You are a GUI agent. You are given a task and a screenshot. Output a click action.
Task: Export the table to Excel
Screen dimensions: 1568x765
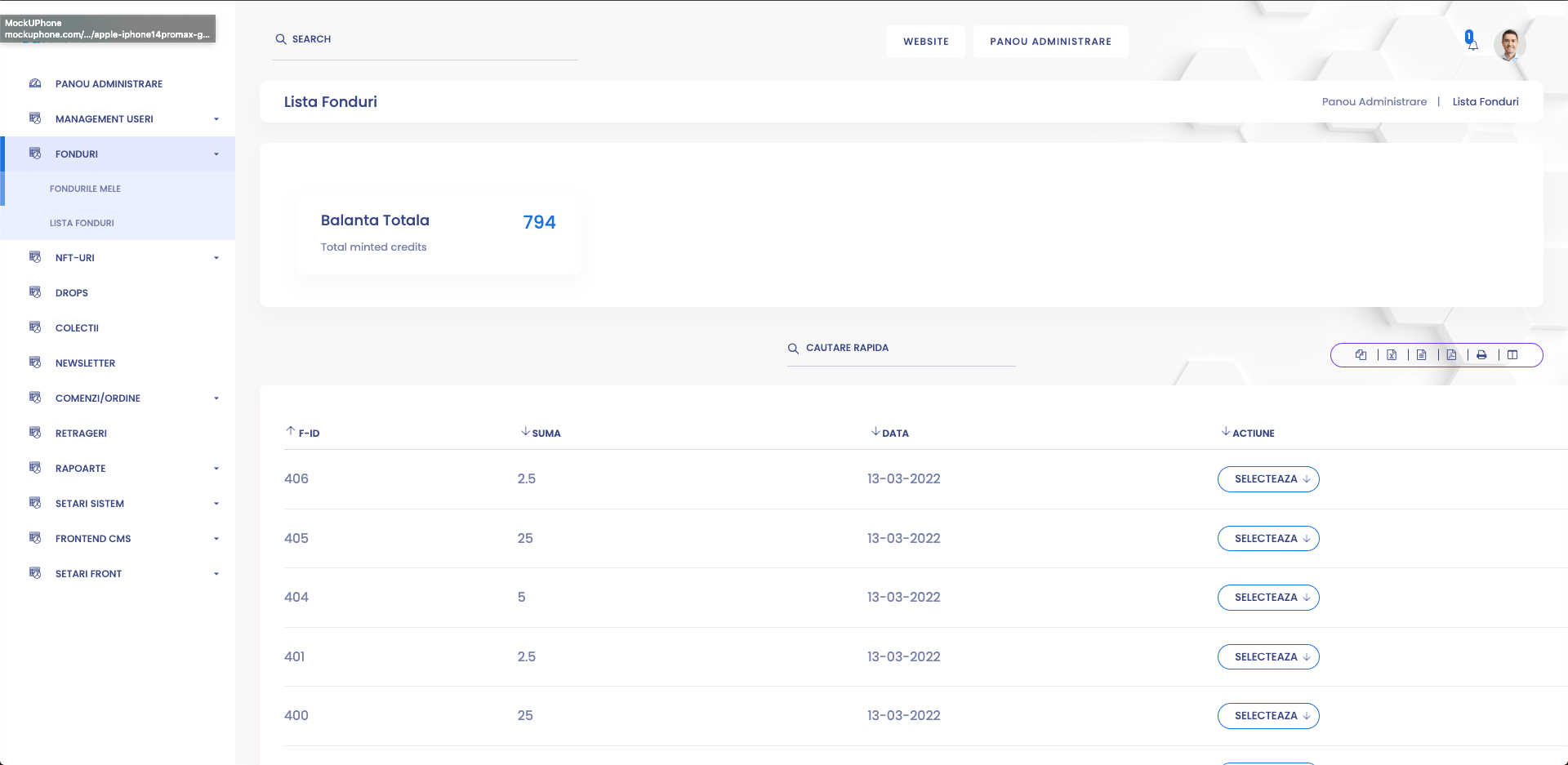click(x=1392, y=355)
